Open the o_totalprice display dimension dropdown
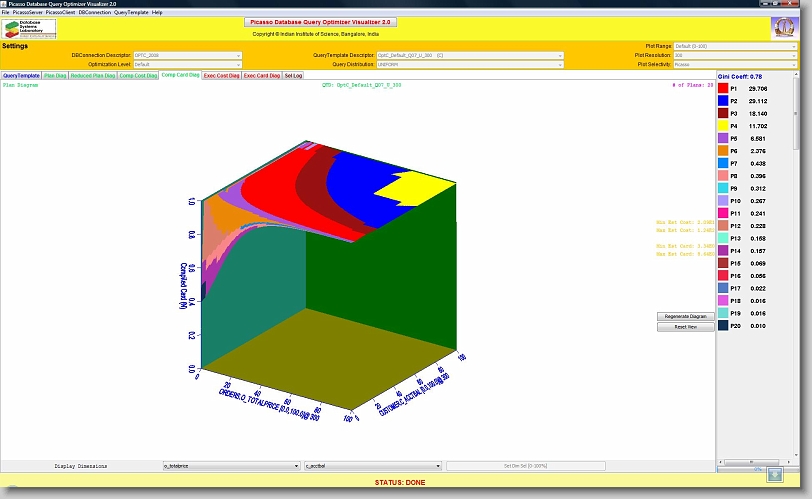The width and height of the screenshot is (812, 499). coord(230,466)
